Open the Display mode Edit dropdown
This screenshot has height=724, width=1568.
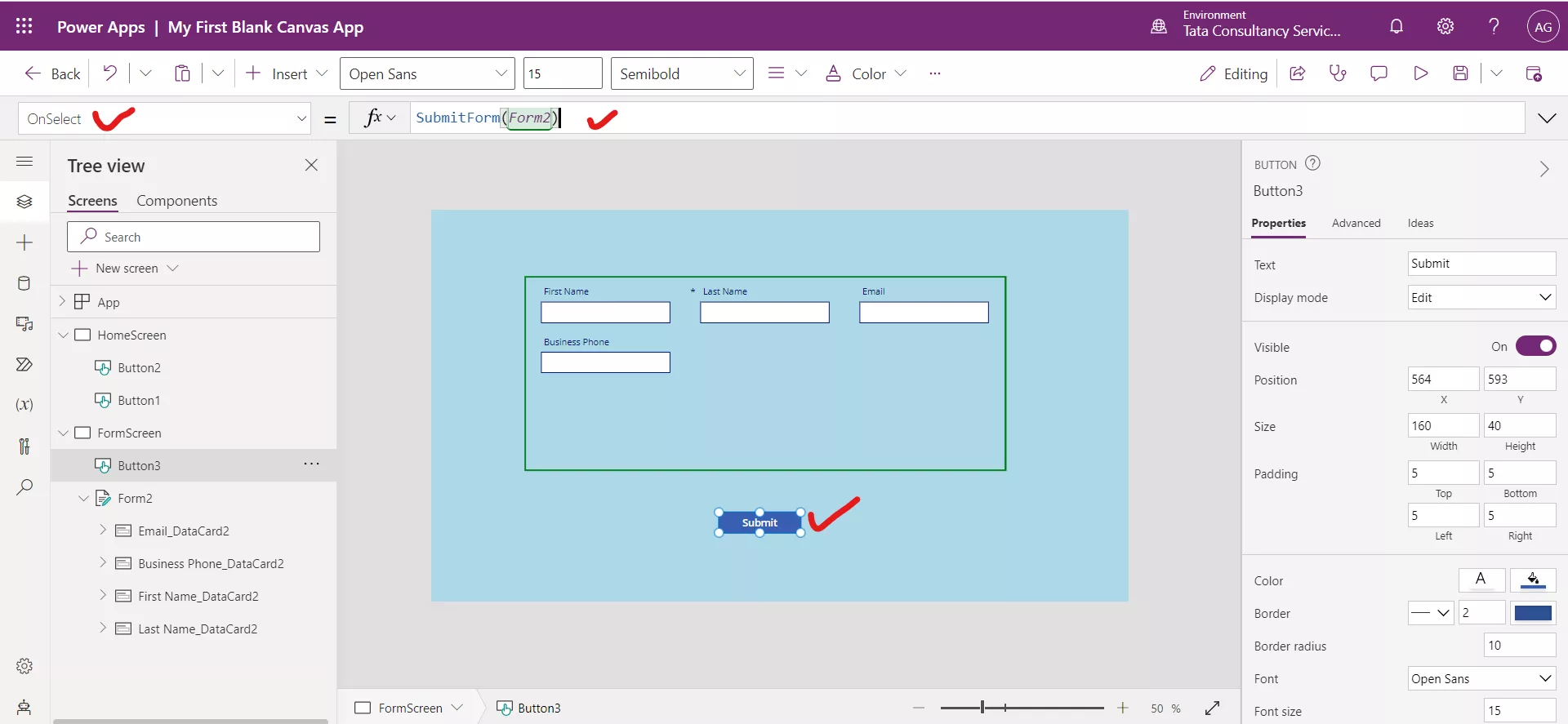pyautogui.click(x=1481, y=297)
